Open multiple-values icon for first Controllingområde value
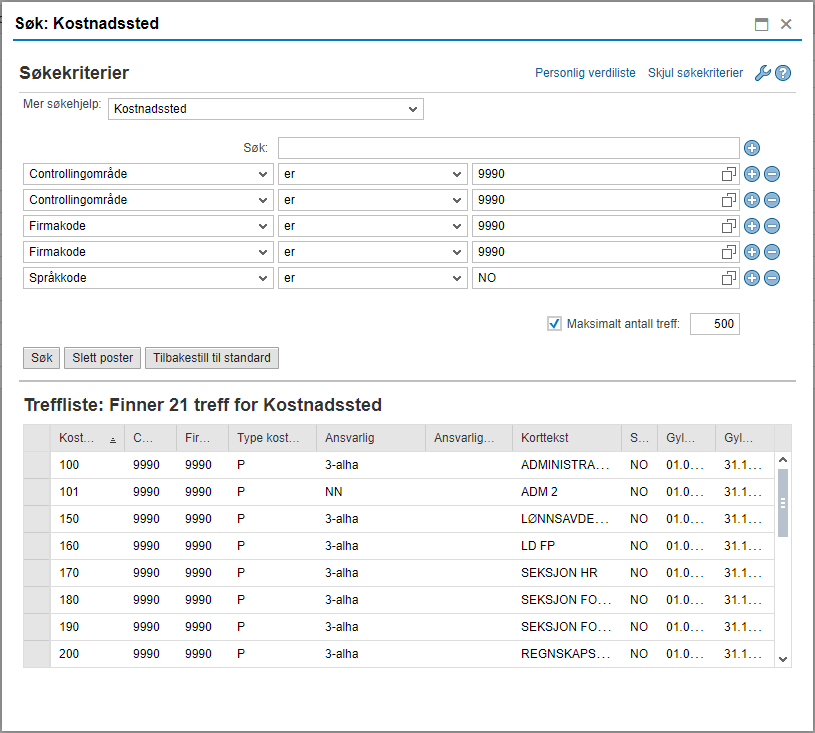The width and height of the screenshot is (815, 733). 729,174
